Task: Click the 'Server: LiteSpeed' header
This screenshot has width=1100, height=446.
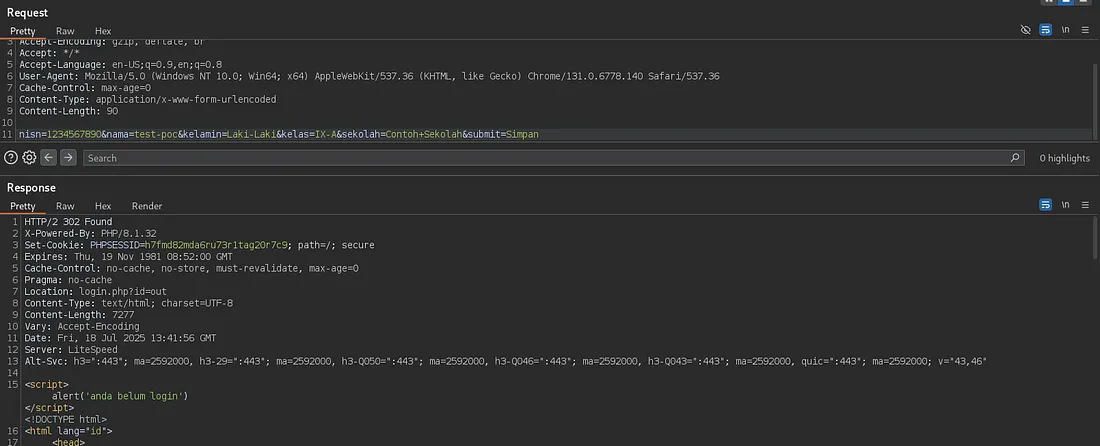Action: [x=71, y=349]
